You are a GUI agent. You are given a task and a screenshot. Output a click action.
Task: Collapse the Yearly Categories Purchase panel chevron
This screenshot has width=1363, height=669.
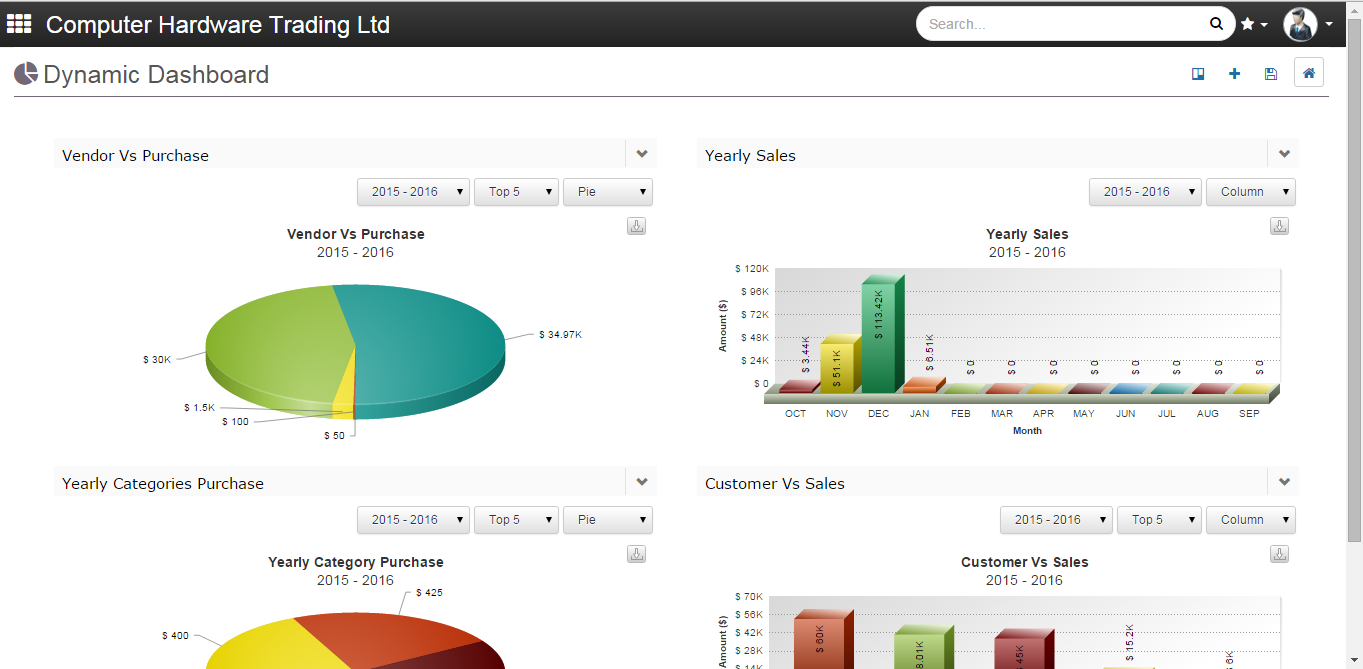click(x=642, y=482)
